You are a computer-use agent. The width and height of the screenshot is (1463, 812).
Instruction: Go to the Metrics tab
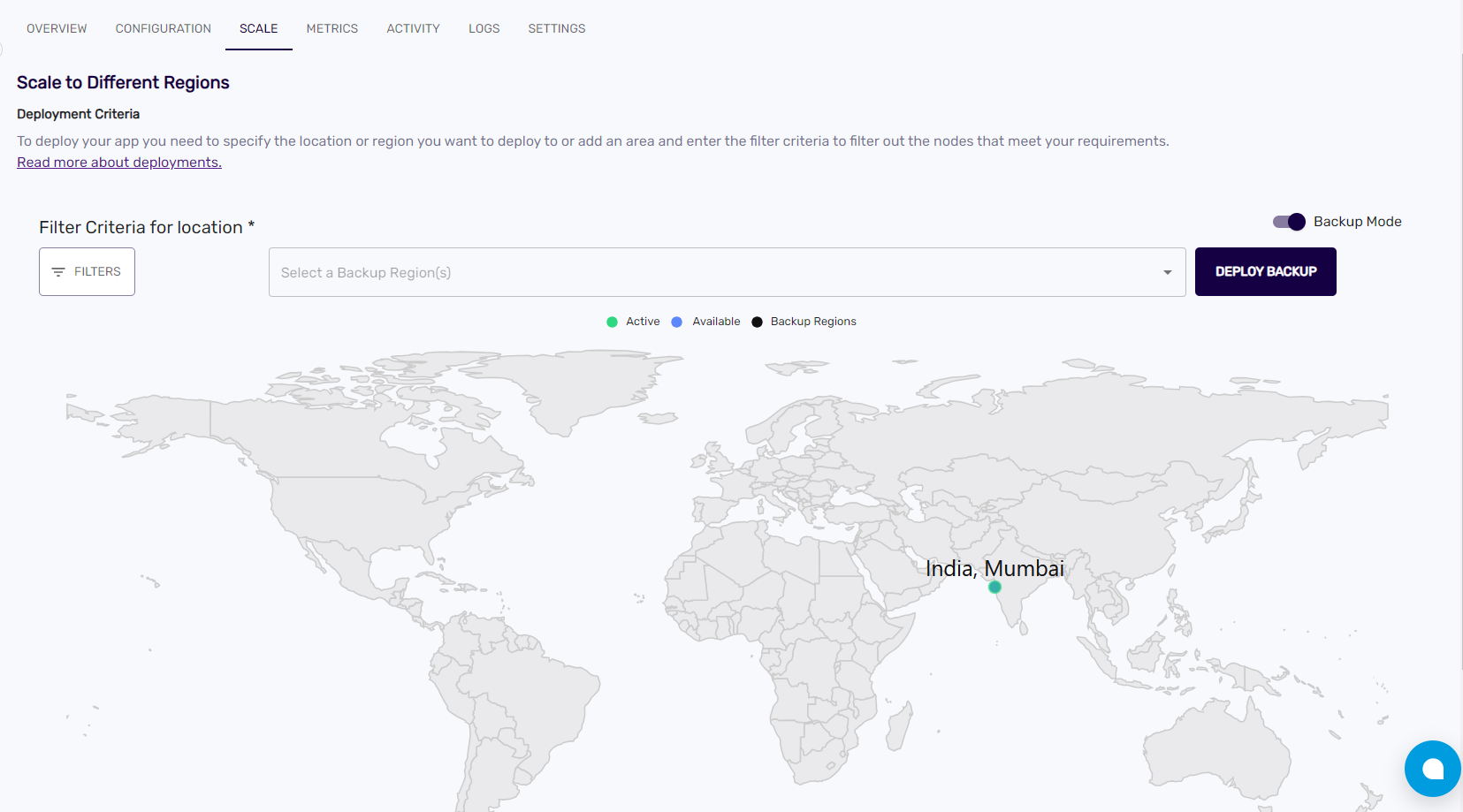(332, 28)
